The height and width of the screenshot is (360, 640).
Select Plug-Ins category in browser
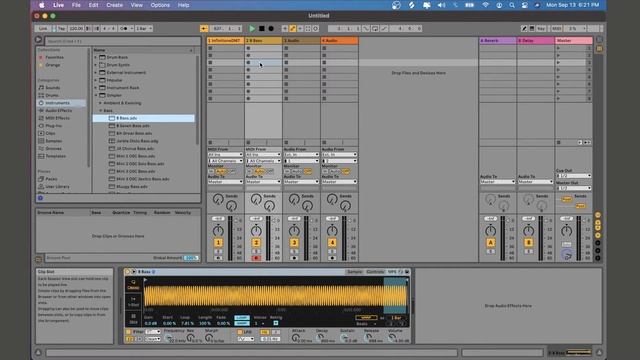pyautogui.click(x=53, y=126)
